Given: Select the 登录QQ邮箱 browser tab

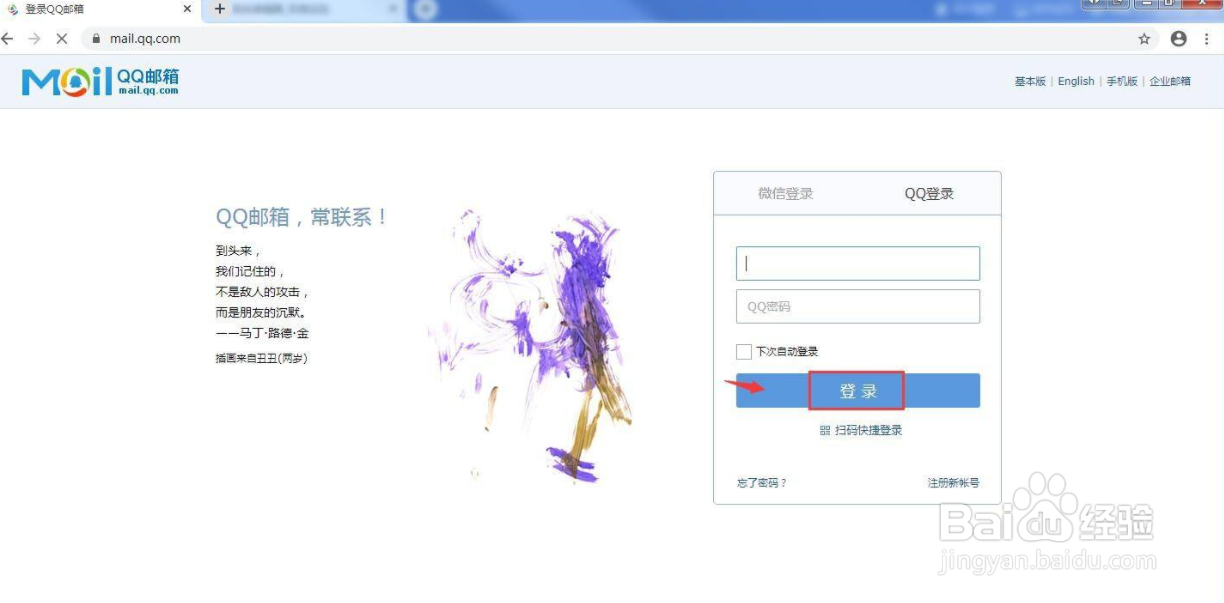Looking at the screenshot, I should click(x=100, y=9).
